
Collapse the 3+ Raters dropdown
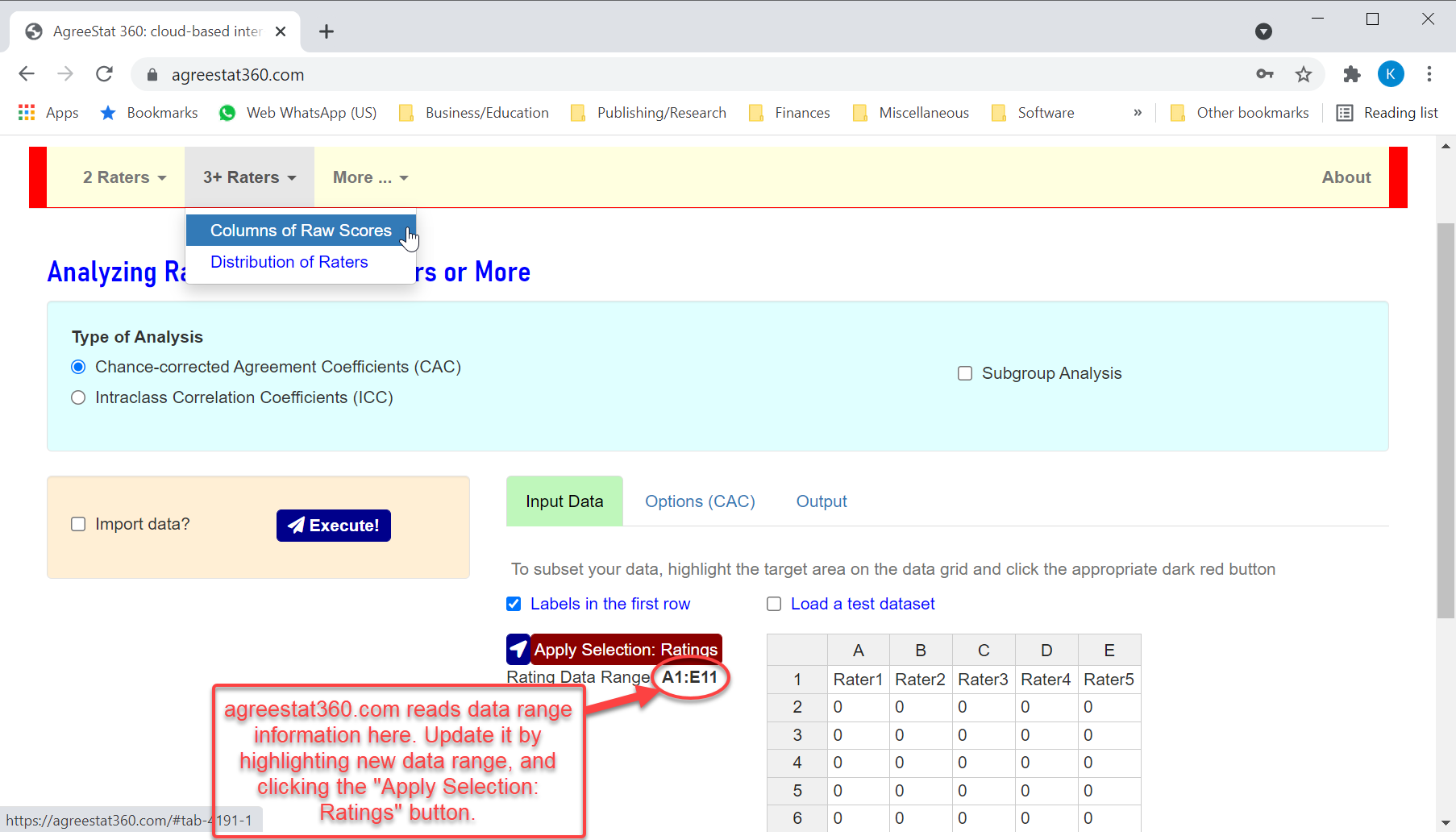[x=249, y=177]
